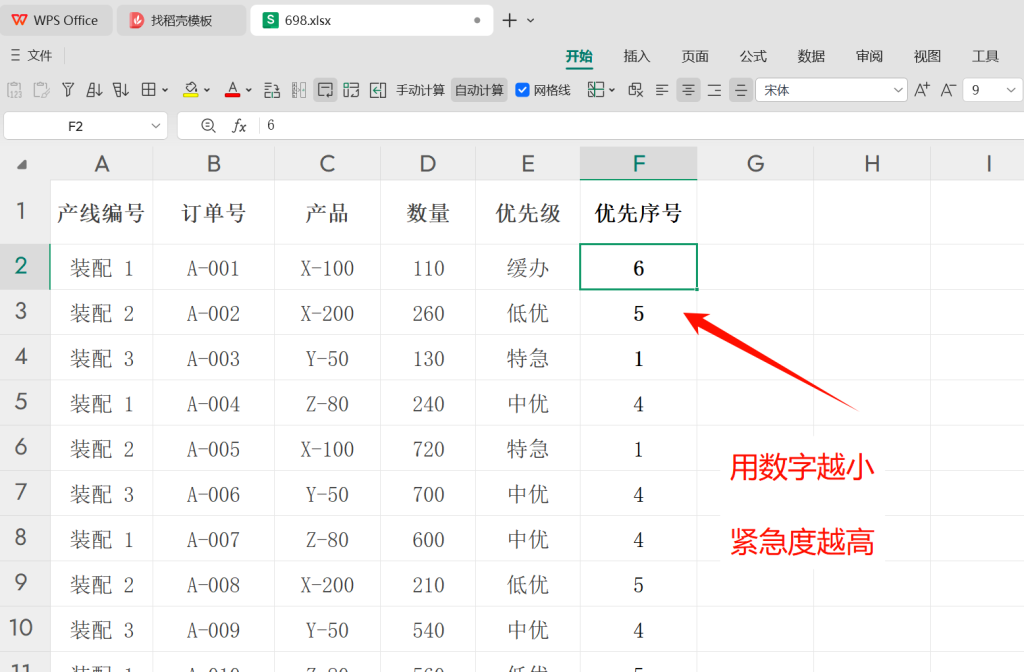Click the clear formatting icon
This screenshot has width=1024, height=672.
click(x=635, y=90)
